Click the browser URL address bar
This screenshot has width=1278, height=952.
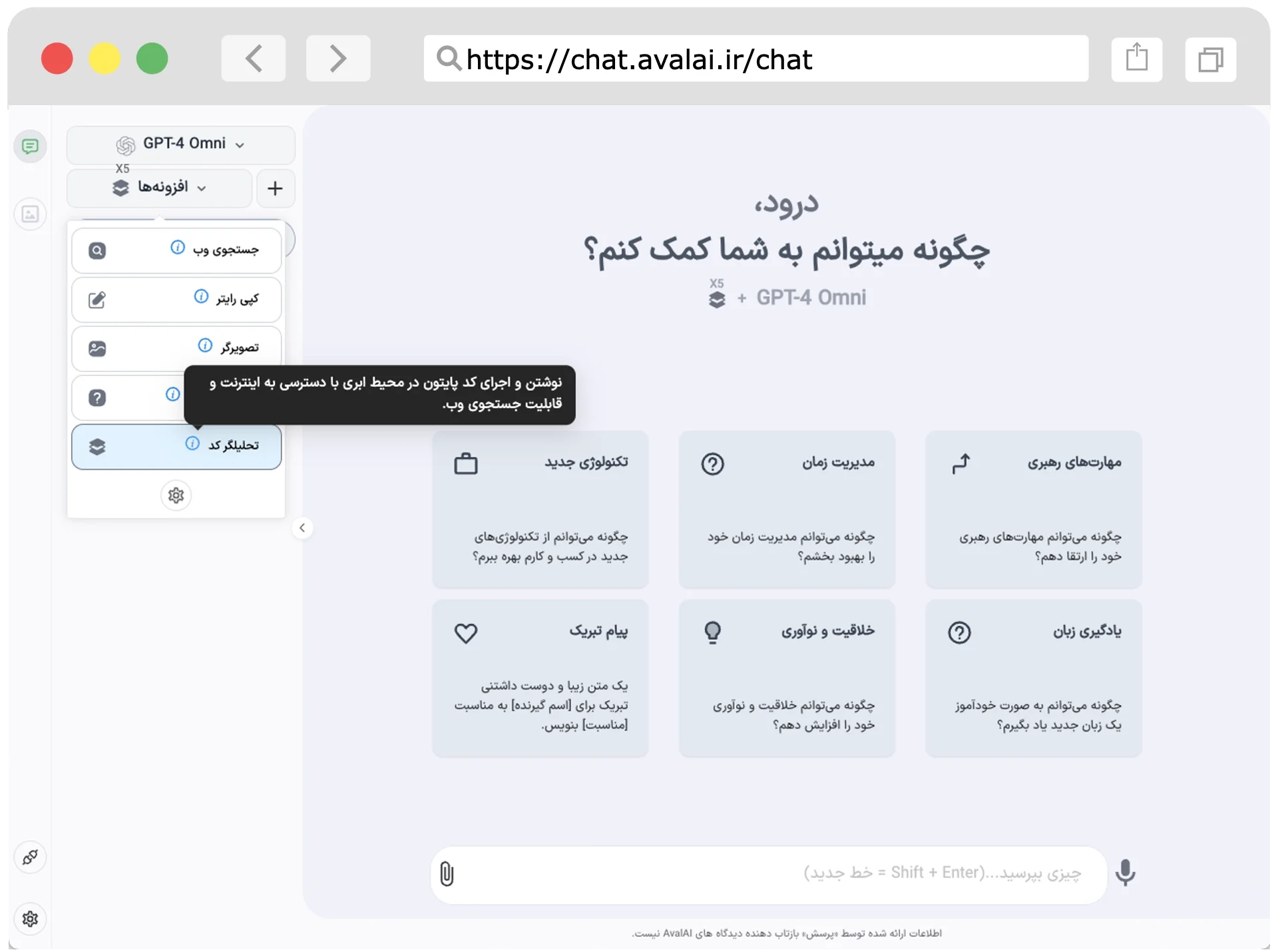point(756,59)
